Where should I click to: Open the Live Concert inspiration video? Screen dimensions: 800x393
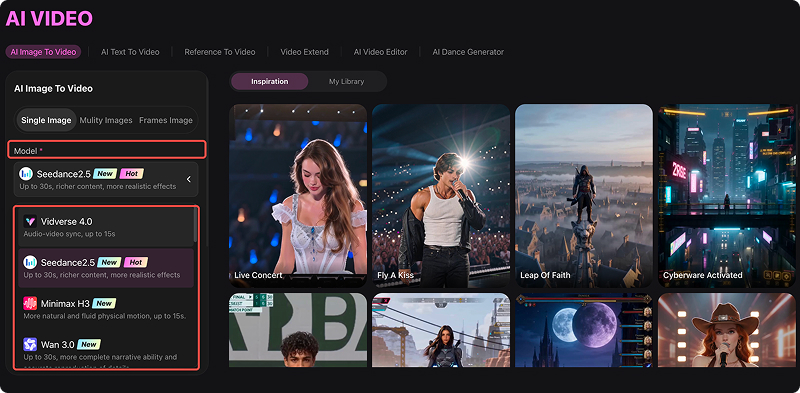click(x=298, y=196)
